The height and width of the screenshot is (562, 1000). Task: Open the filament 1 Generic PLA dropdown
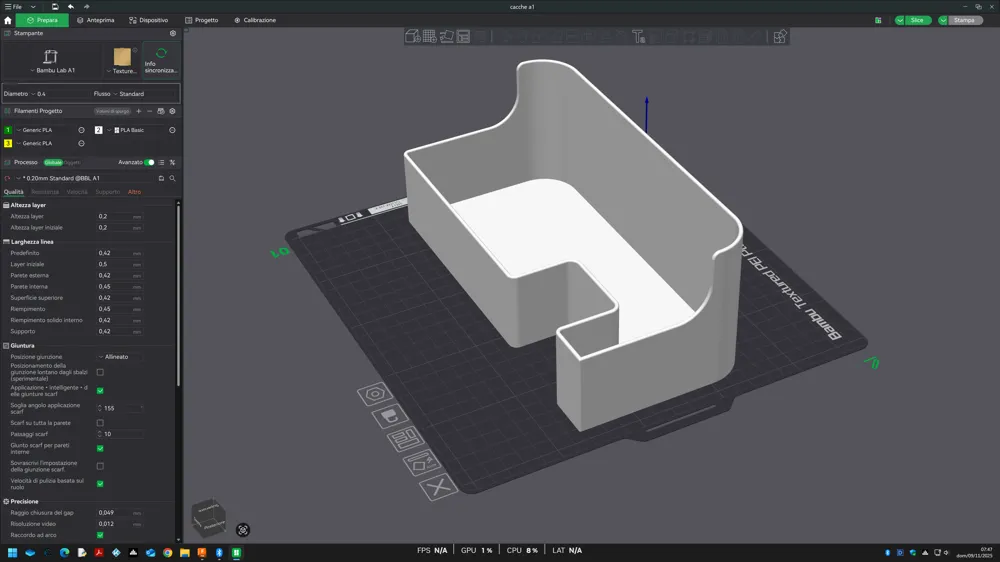(x=45, y=130)
